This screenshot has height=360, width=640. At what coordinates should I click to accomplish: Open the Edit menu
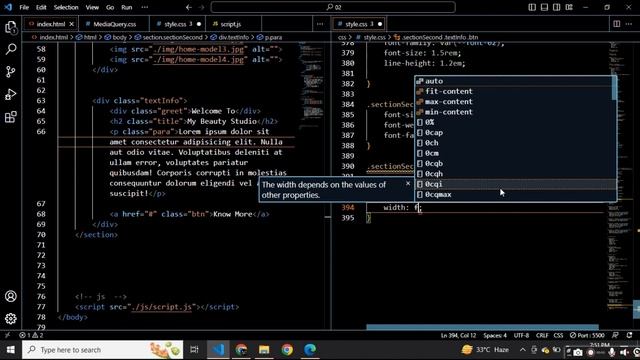[41, 7]
